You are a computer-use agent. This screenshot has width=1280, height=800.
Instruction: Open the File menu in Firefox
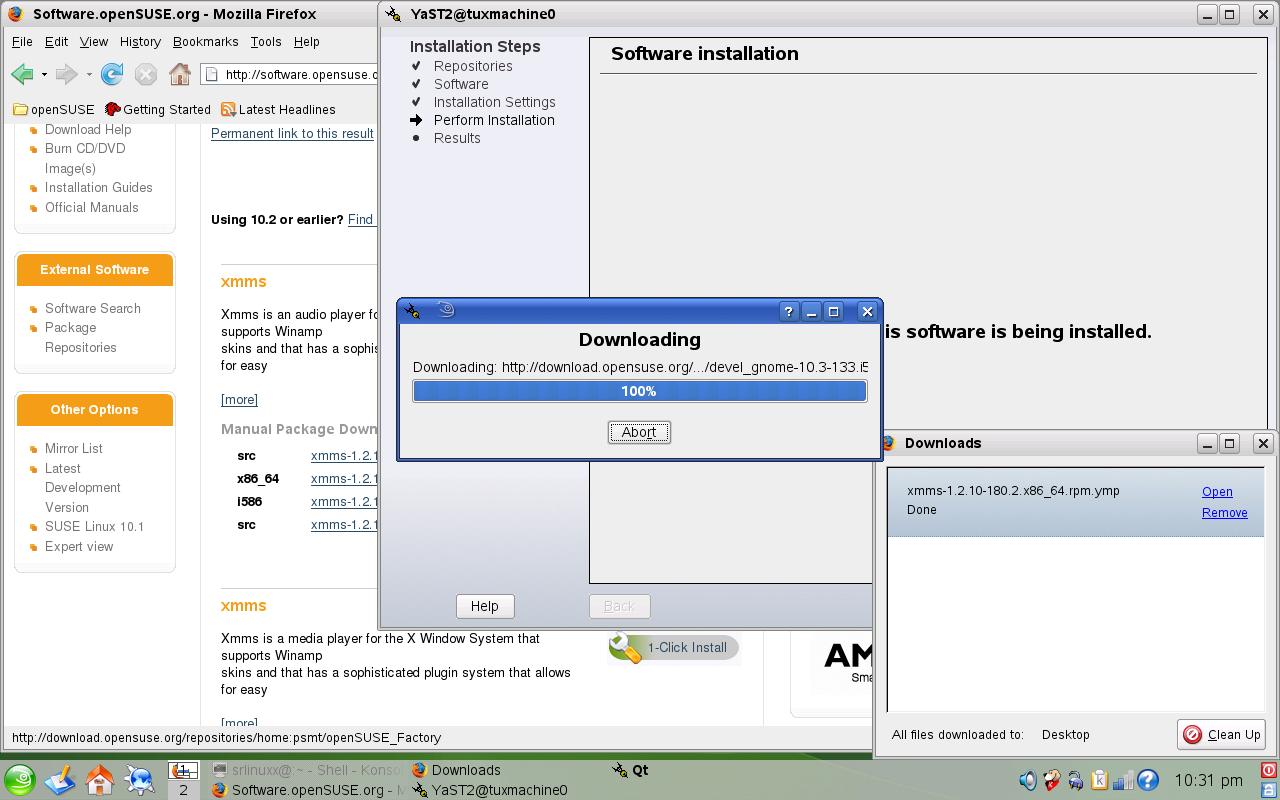click(x=22, y=42)
